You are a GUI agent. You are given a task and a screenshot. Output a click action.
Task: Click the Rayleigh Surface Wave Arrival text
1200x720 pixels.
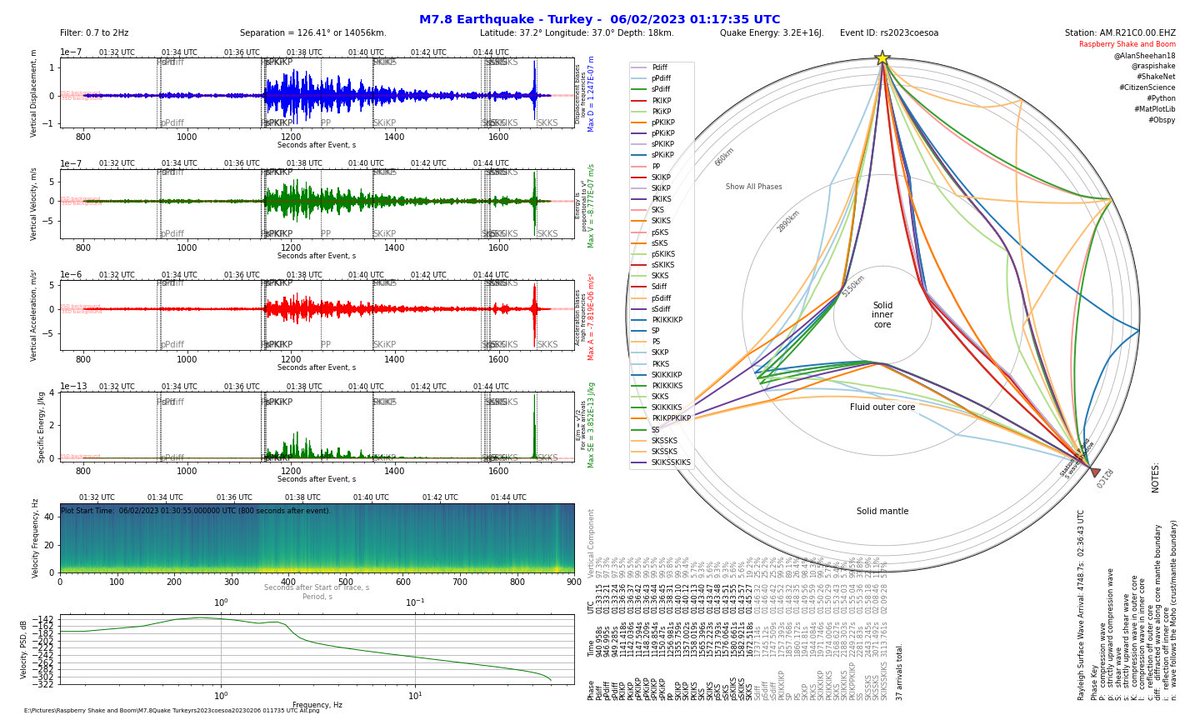pyautogui.click(x=1081, y=606)
